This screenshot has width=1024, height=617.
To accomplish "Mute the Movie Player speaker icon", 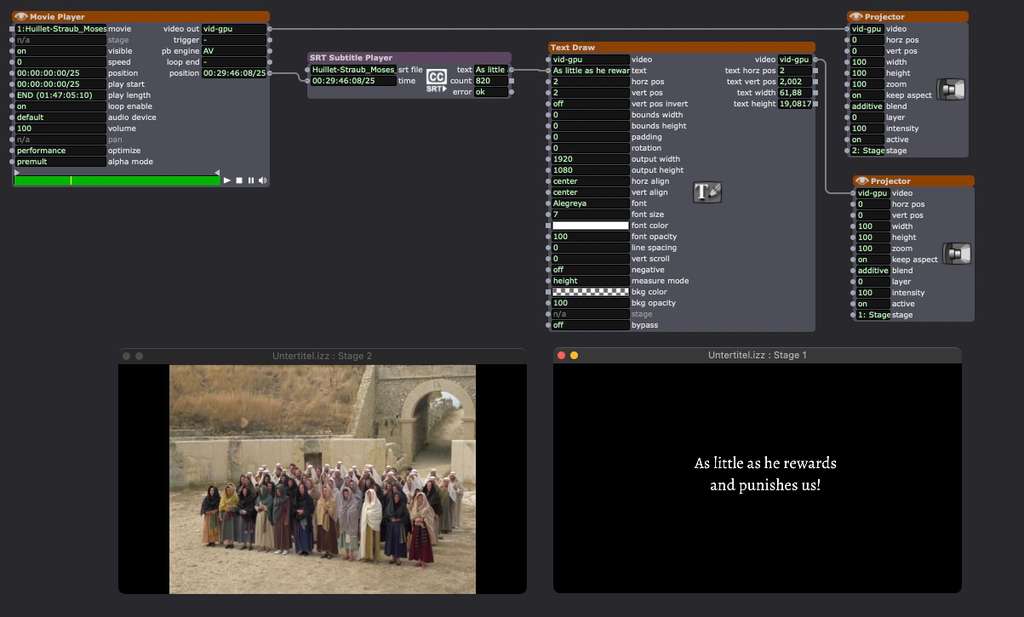I will (263, 180).
